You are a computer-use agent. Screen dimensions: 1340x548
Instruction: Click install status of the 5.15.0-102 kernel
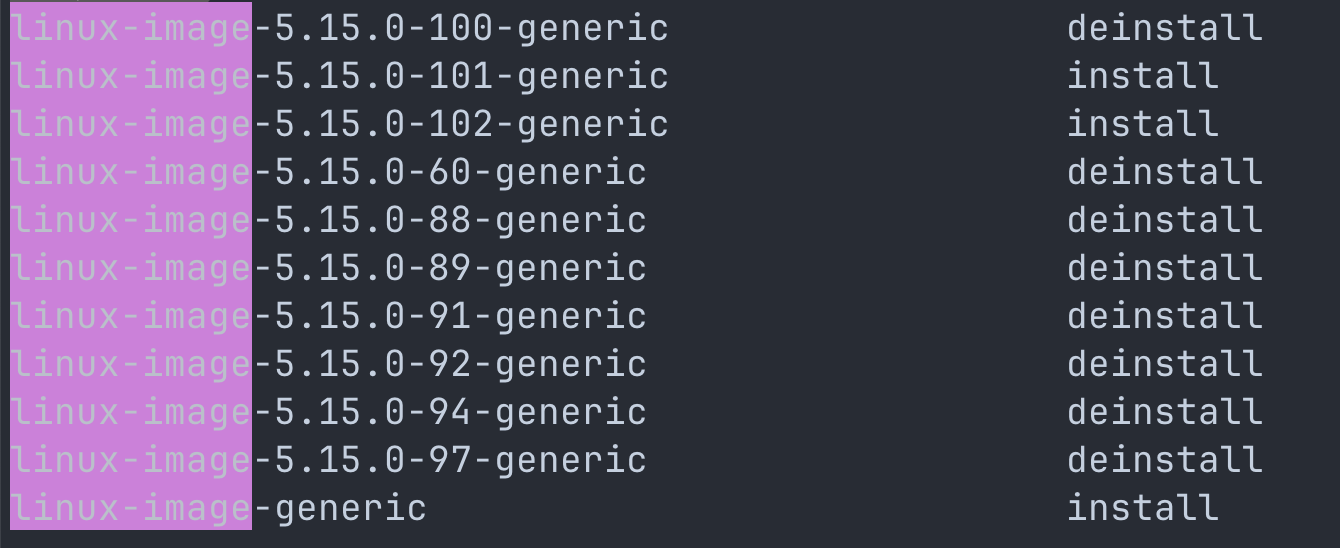coord(1143,124)
